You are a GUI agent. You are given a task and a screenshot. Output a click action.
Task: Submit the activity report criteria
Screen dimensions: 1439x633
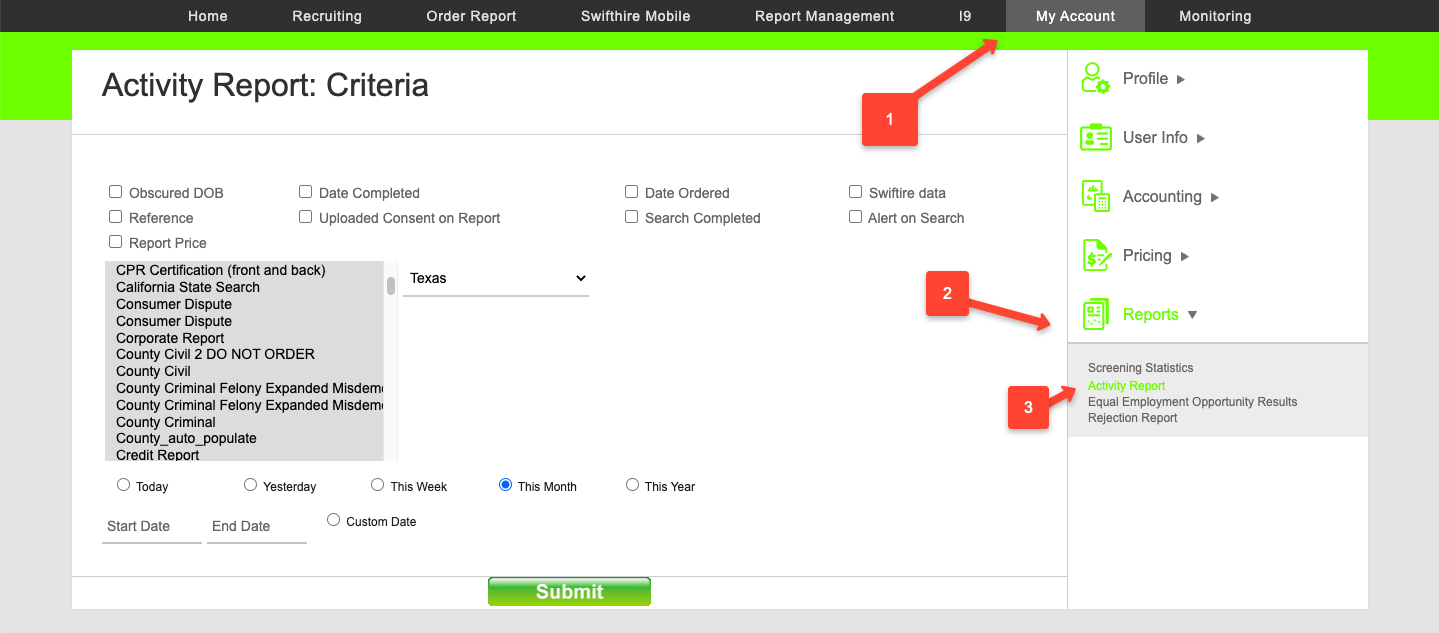[569, 591]
